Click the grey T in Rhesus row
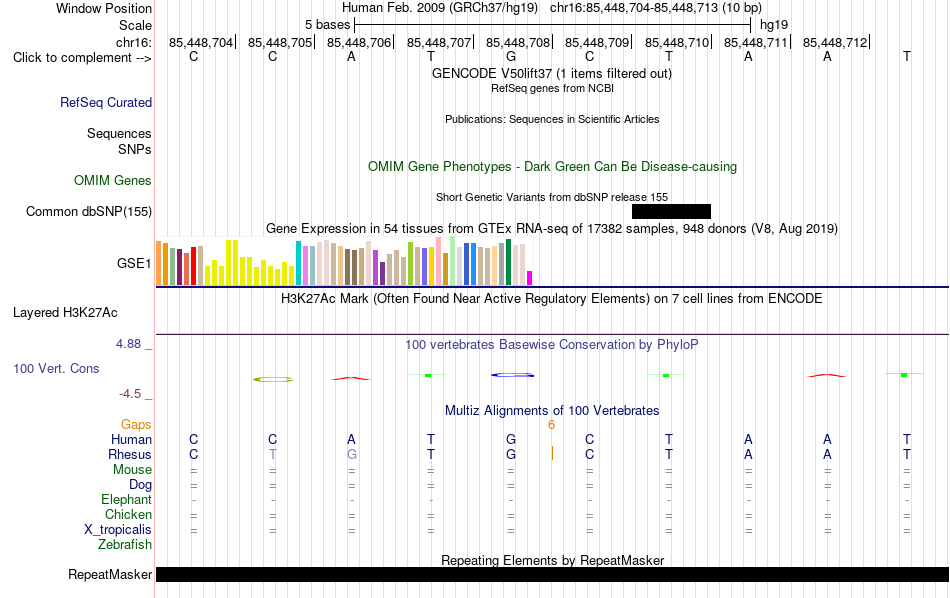 pyautogui.click(x=273, y=454)
